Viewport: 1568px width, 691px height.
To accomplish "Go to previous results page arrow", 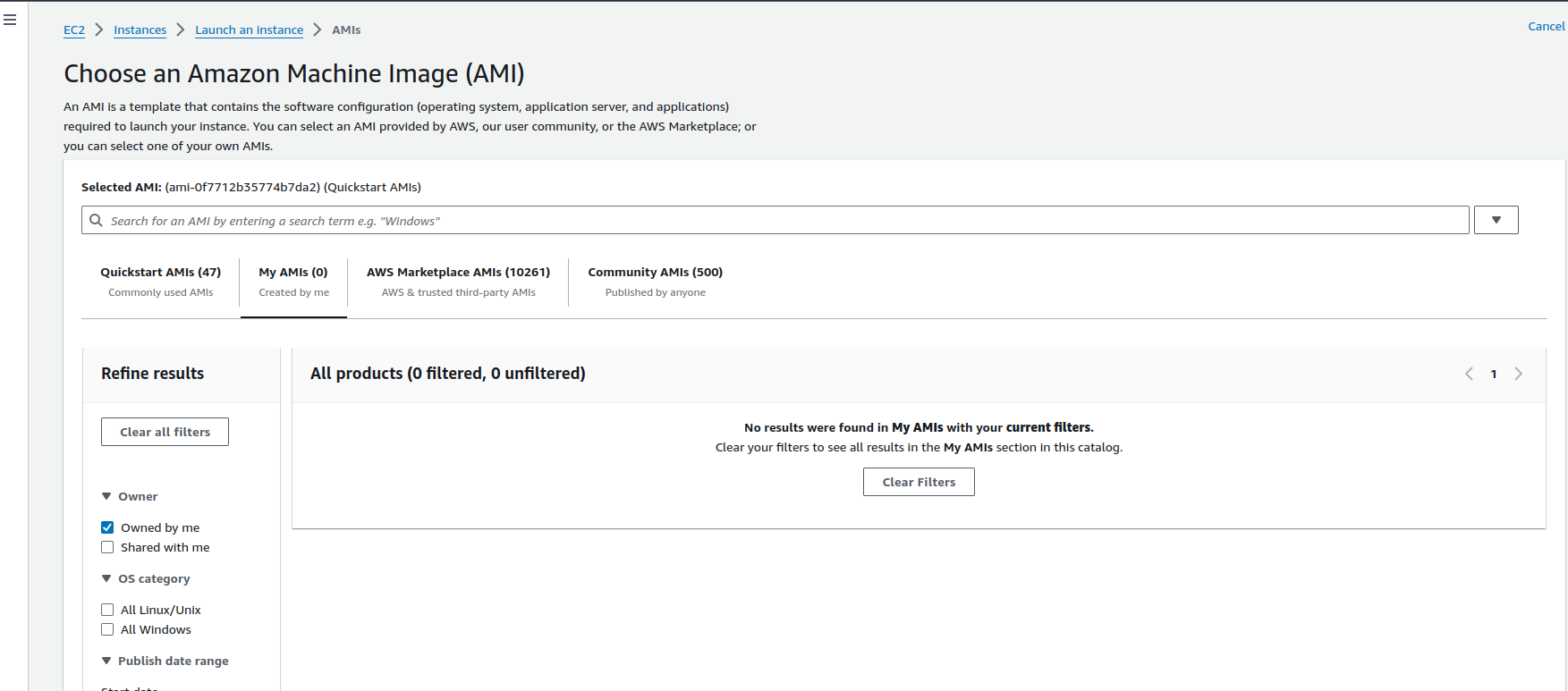I will click(x=1469, y=374).
